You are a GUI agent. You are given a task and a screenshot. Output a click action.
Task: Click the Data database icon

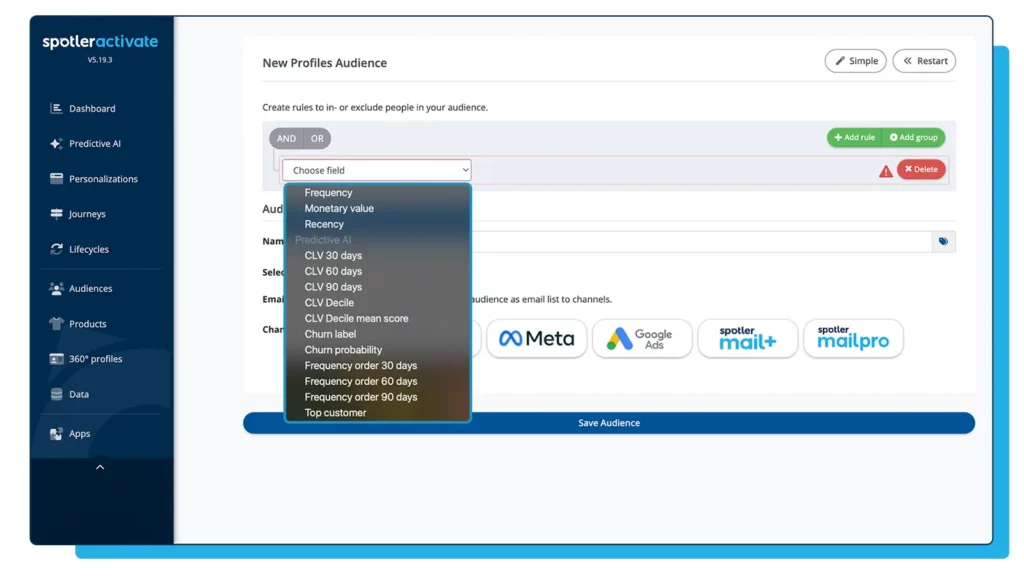point(58,393)
